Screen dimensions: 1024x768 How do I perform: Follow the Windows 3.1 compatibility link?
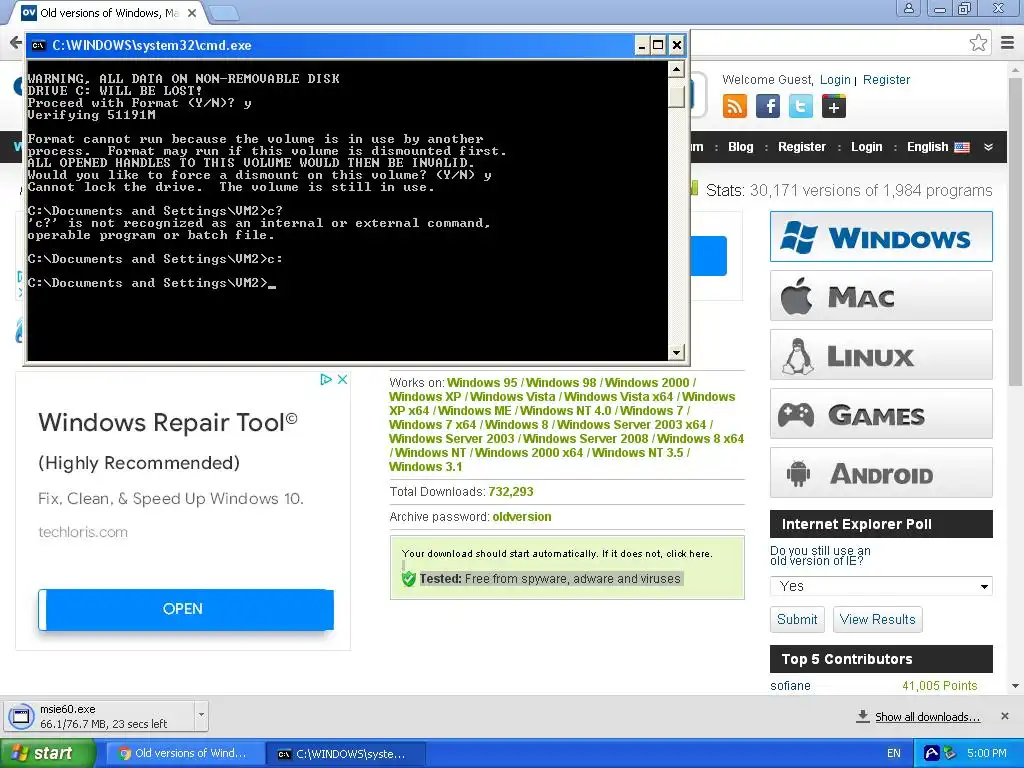point(426,467)
